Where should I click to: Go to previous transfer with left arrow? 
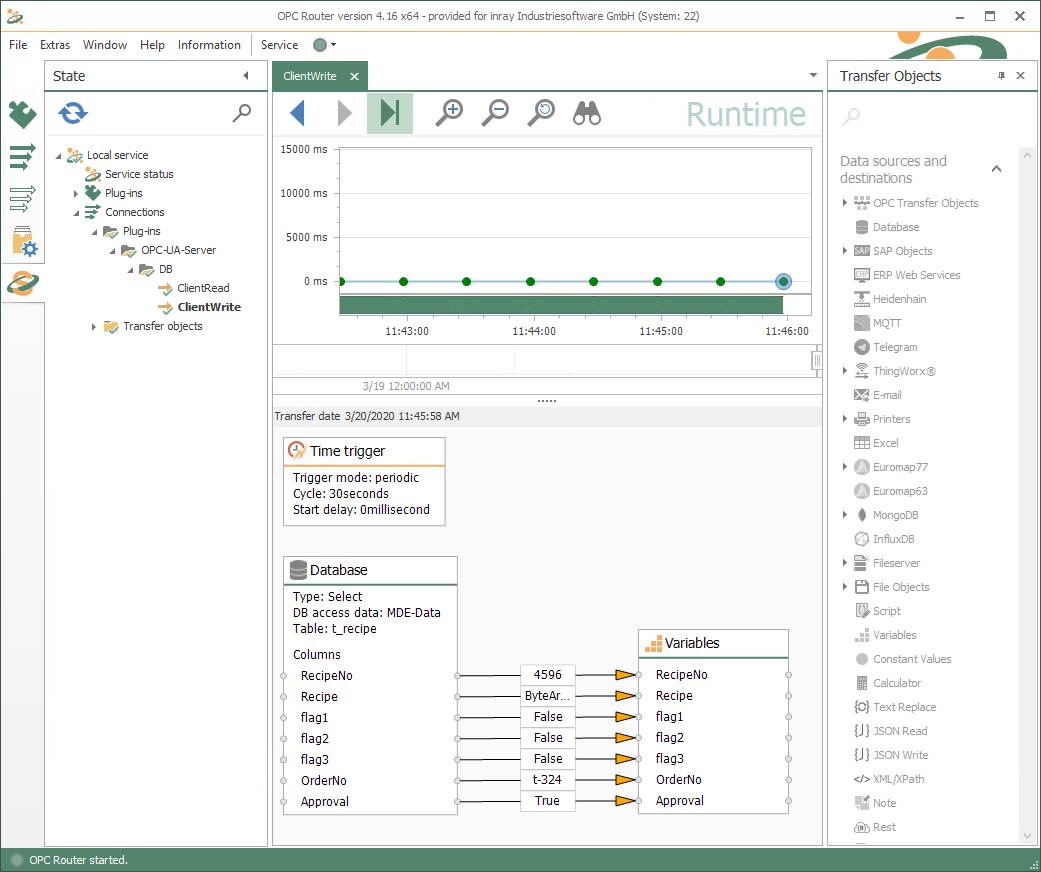tap(297, 113)
